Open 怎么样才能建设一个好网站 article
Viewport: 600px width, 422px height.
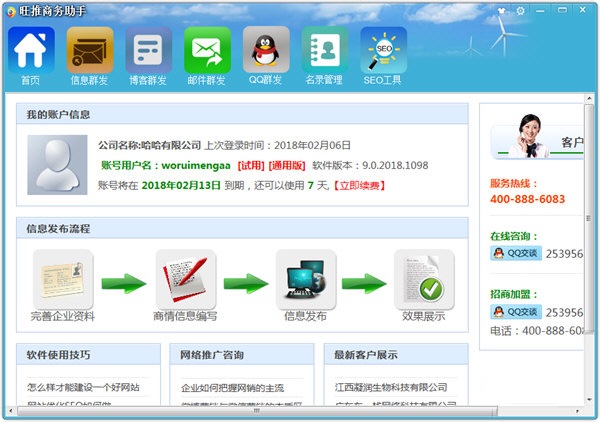[x=83, y=387]
